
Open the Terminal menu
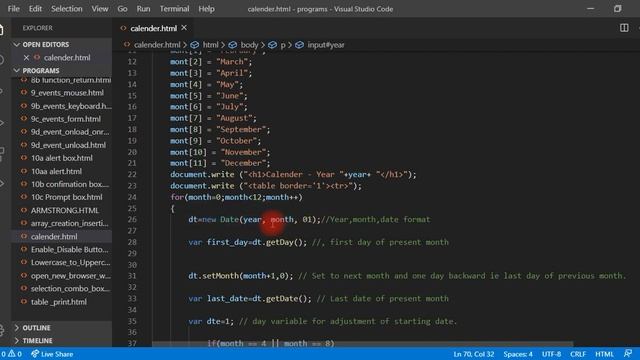[174, 9]
